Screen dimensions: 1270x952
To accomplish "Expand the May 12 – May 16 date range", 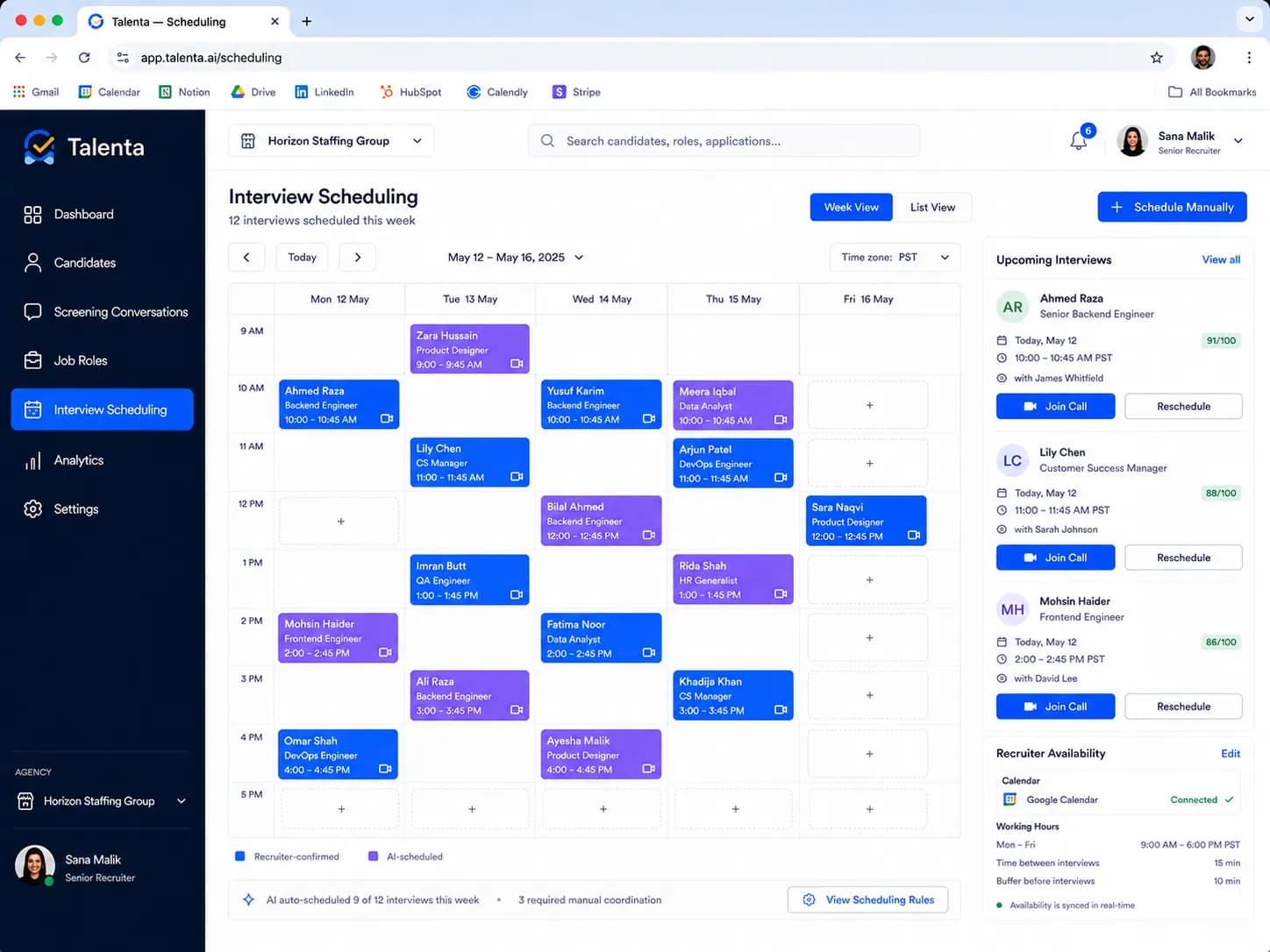I will coord(516,257).
